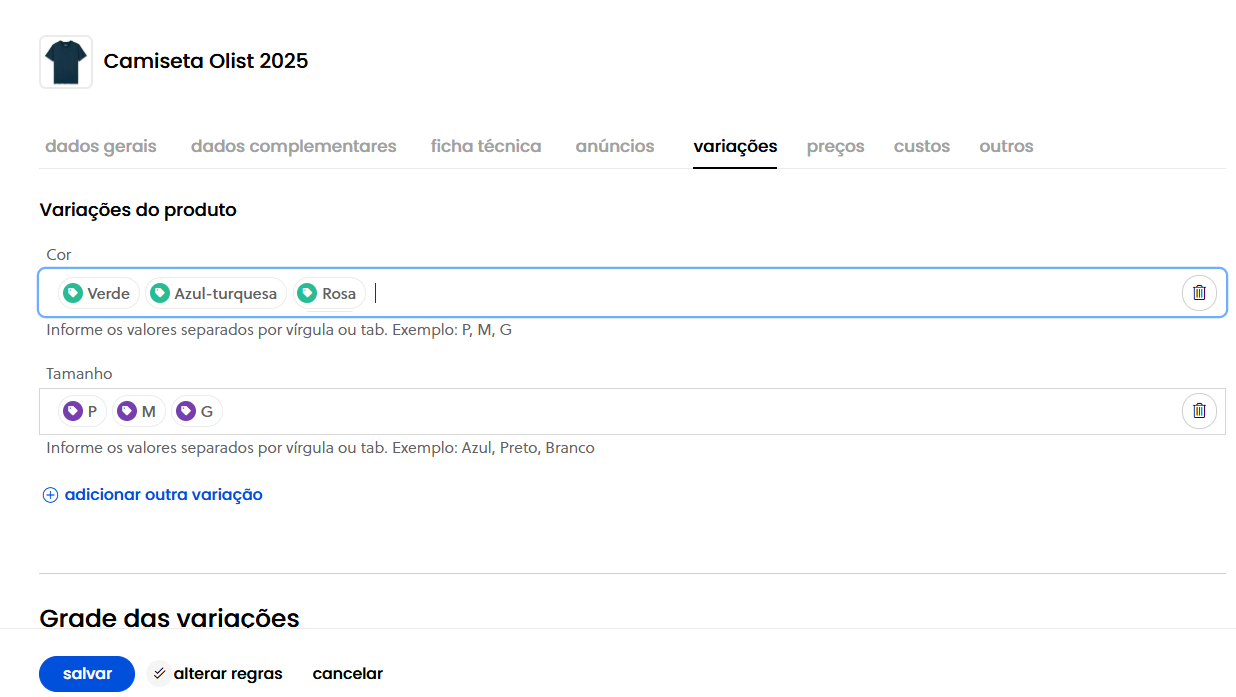
Task: Open the anúncios tab
Action: 614,146
